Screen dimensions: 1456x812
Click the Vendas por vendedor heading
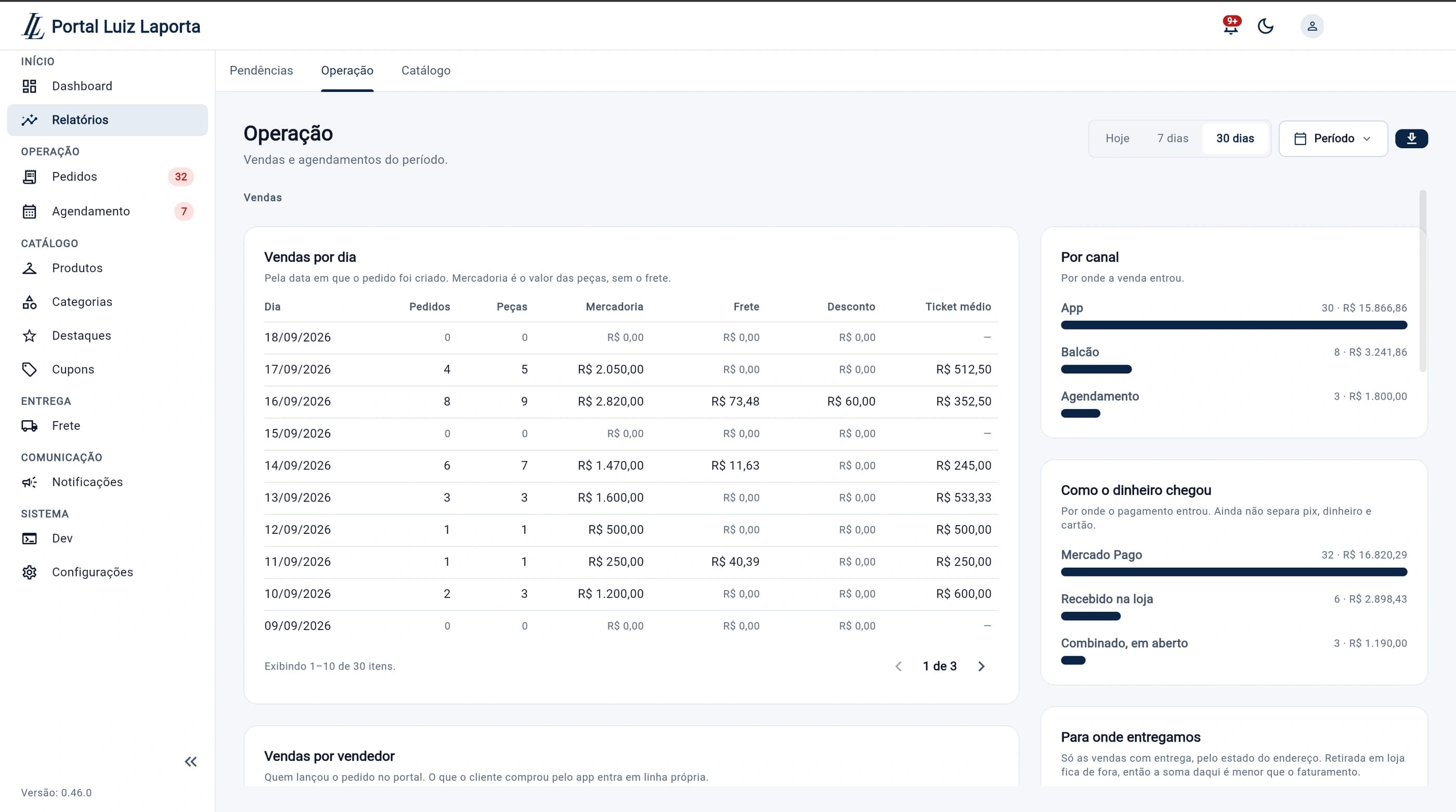(330, 756)
